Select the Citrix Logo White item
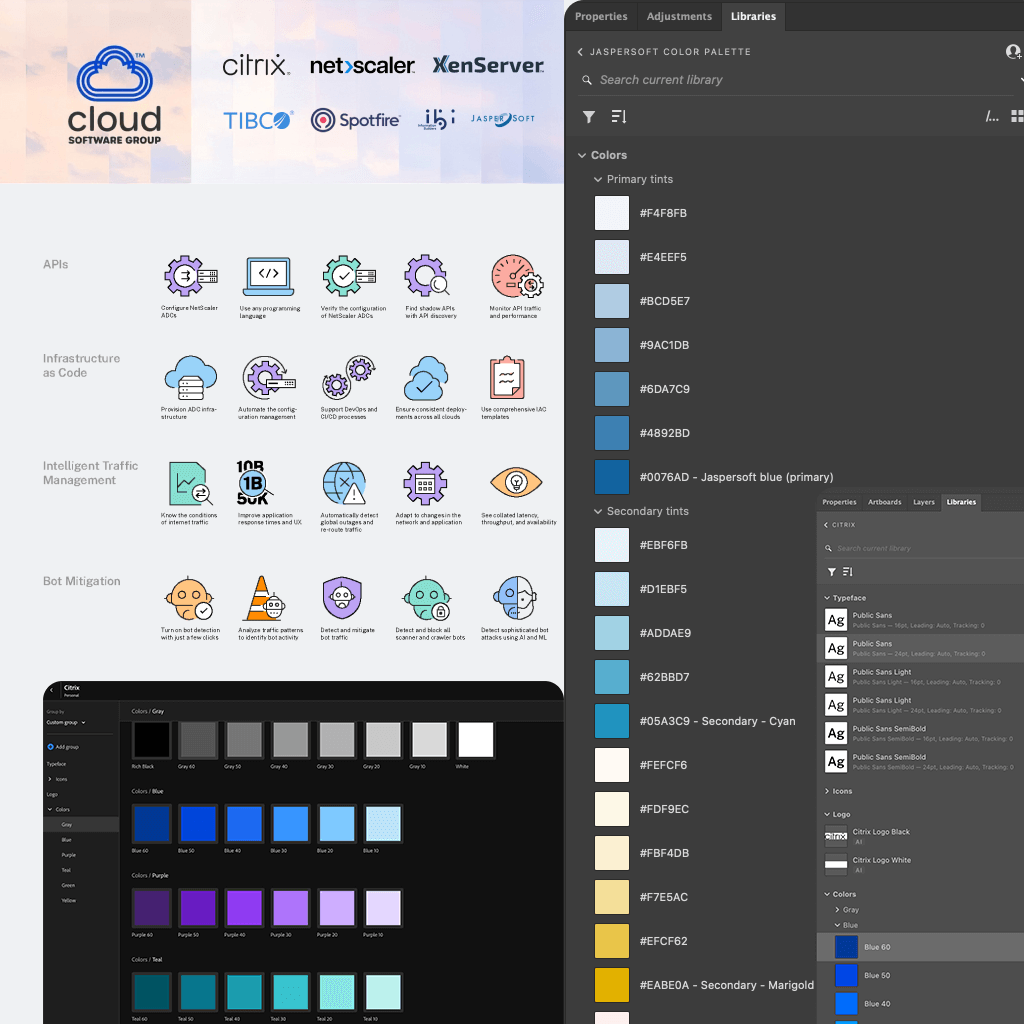This screenshot has height=1024, width=1024. point(920,865)
